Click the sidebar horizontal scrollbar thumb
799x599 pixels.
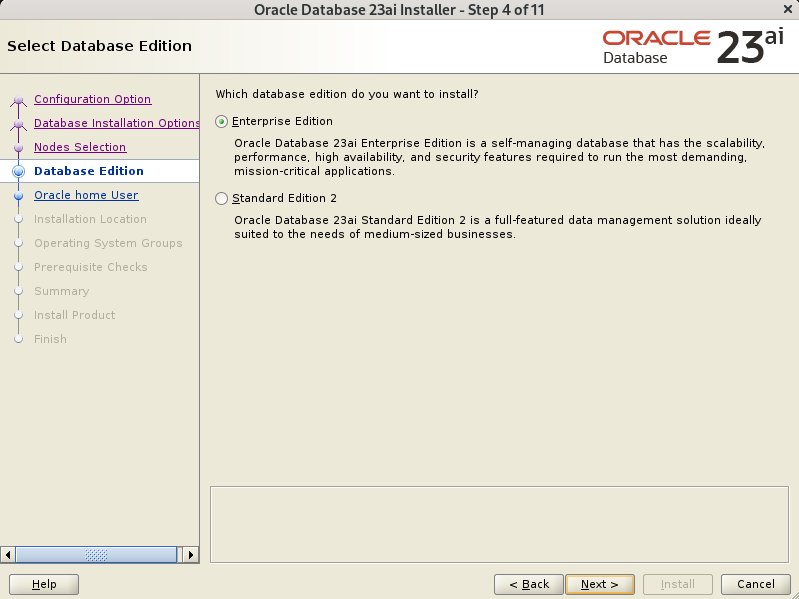[x=96, y=555]
